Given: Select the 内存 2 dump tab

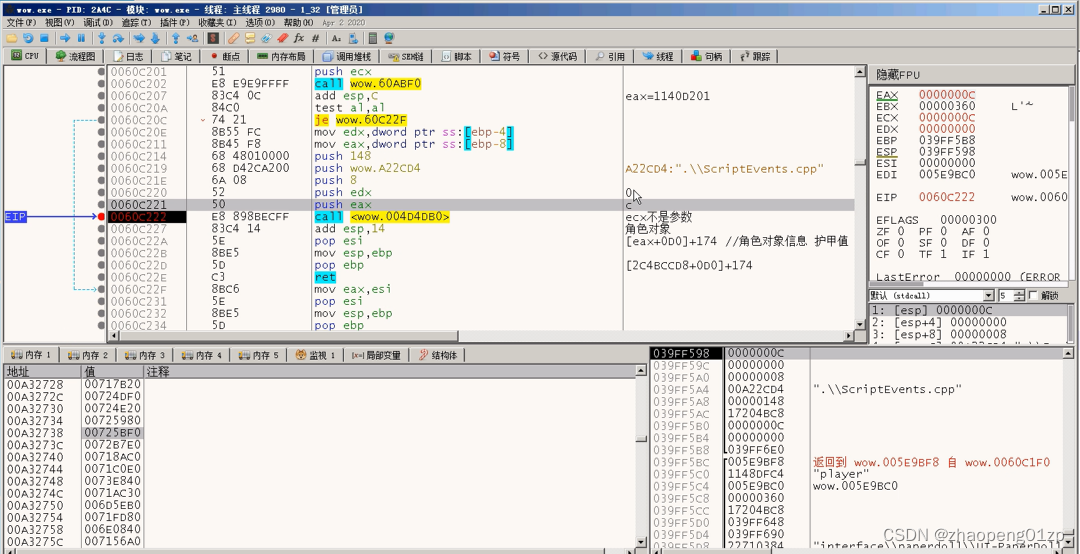Looking at the screenshot, I should (87, 356).
